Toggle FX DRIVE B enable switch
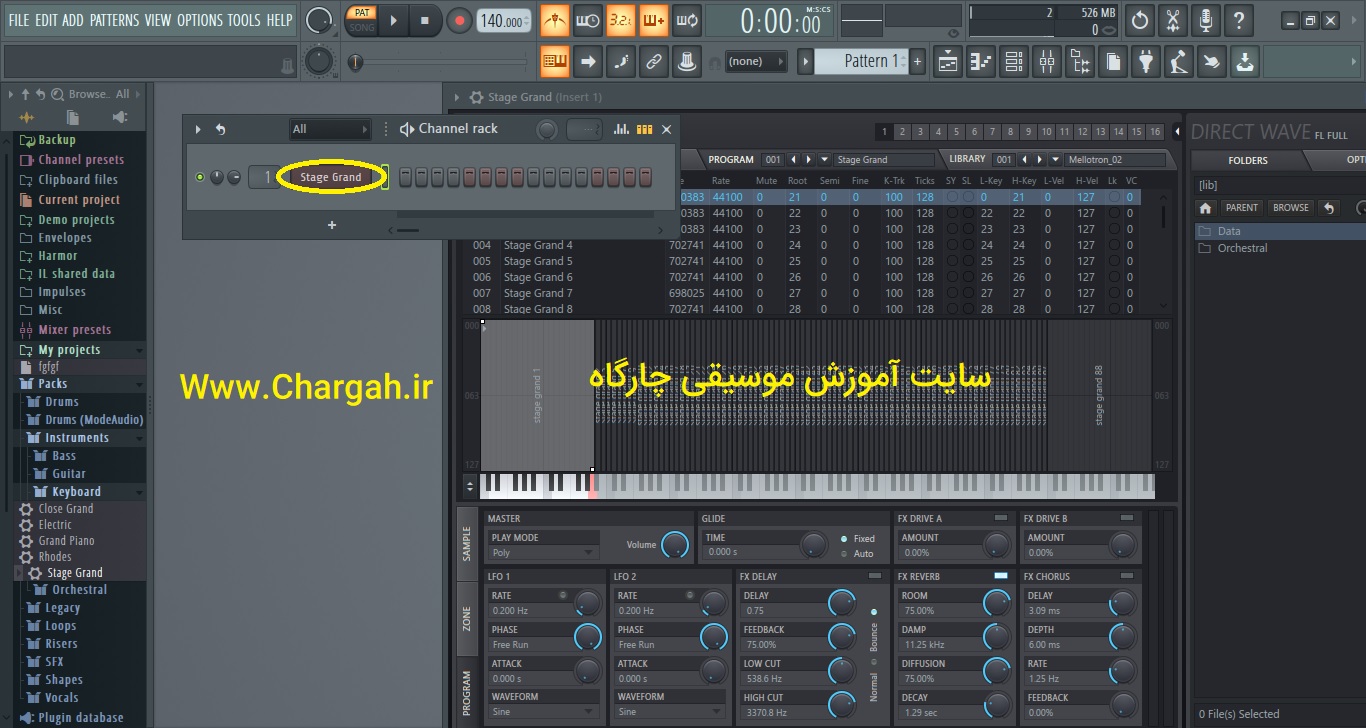Screen dimensions: 1366x728 [x=1127, y=518]
